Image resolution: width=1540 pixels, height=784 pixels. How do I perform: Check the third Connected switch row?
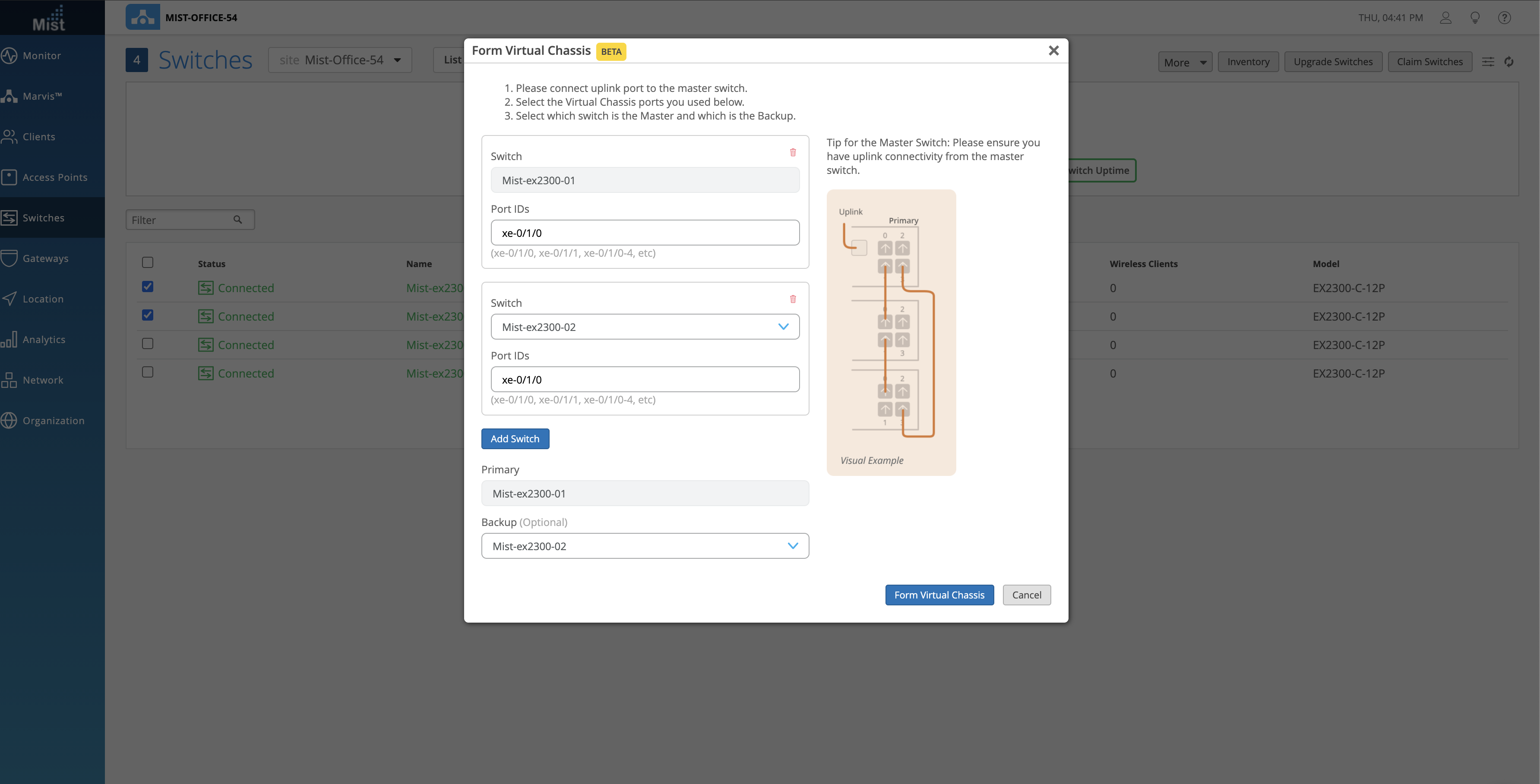click(148, 343)
